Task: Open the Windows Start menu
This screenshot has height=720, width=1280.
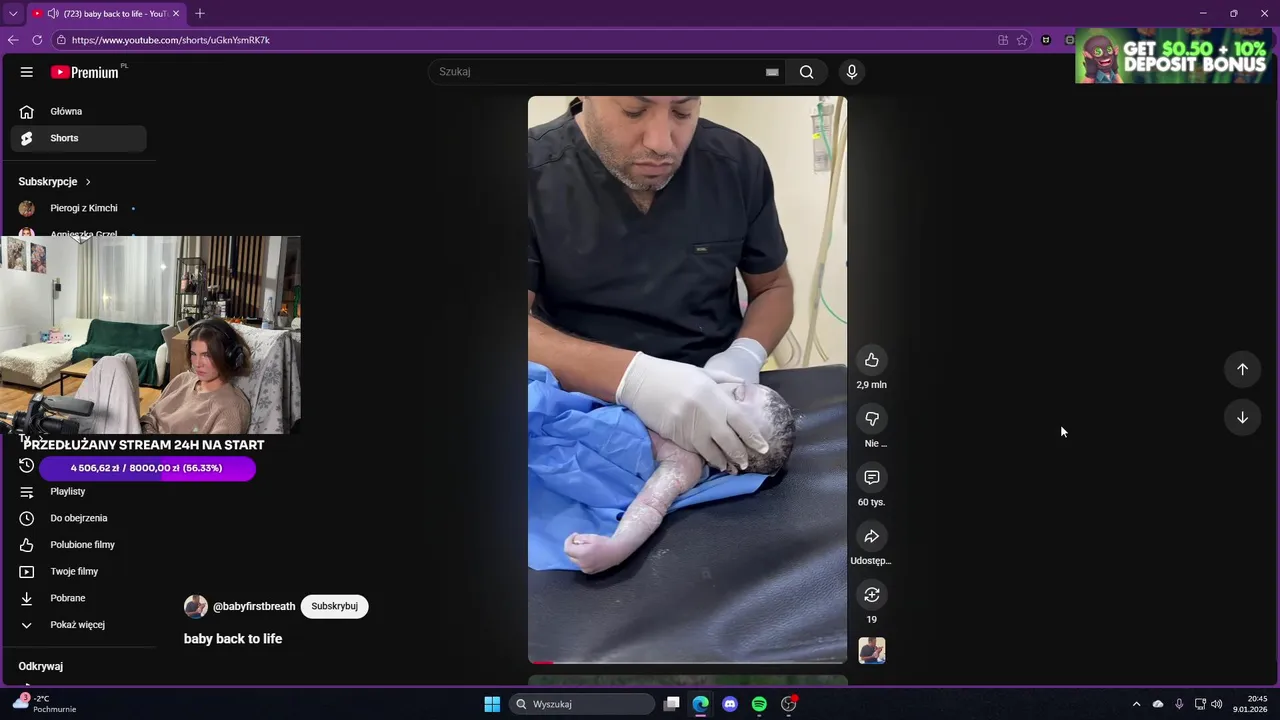Action: tap(492, 704)
